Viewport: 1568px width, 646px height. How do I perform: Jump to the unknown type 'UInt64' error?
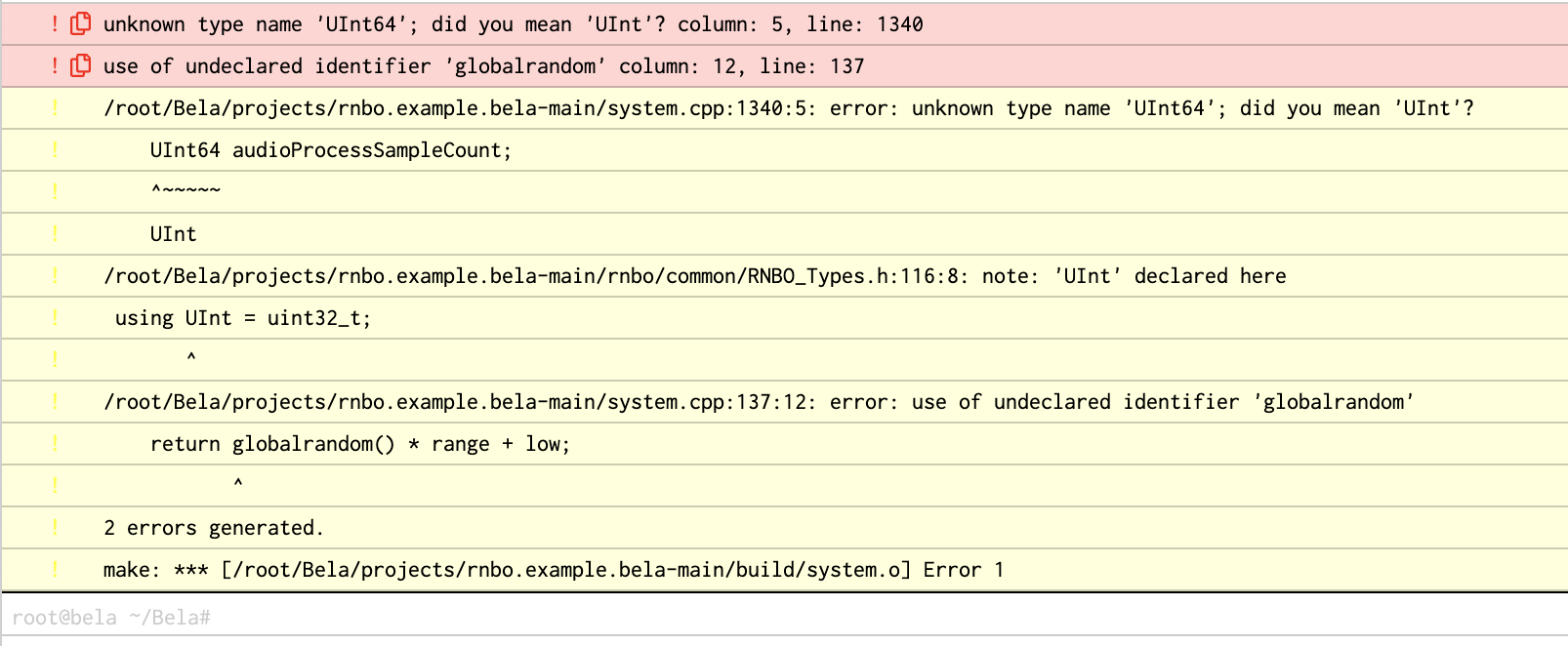[513, 23]
